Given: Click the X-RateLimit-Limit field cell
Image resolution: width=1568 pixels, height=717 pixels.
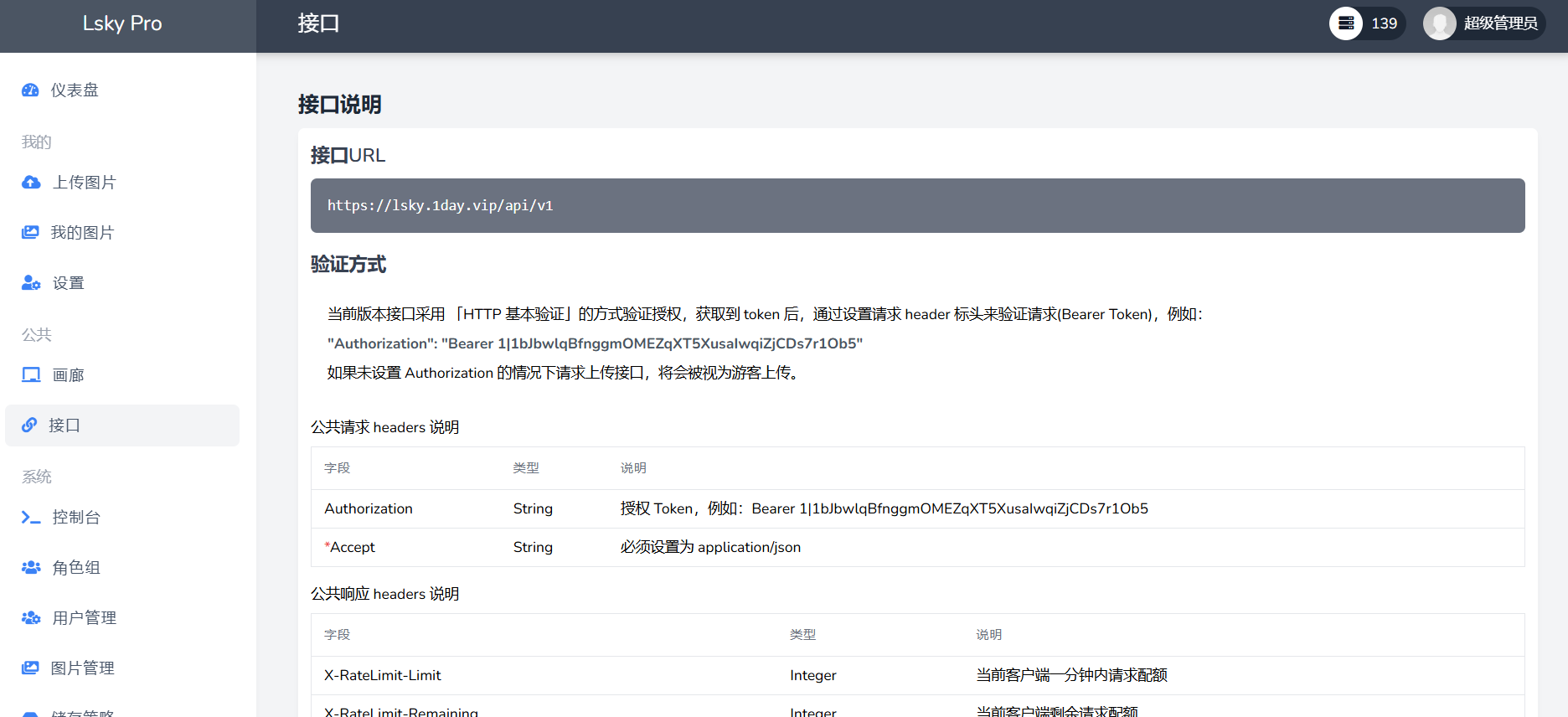Looking at the screenshot, I should pos(383,676).
